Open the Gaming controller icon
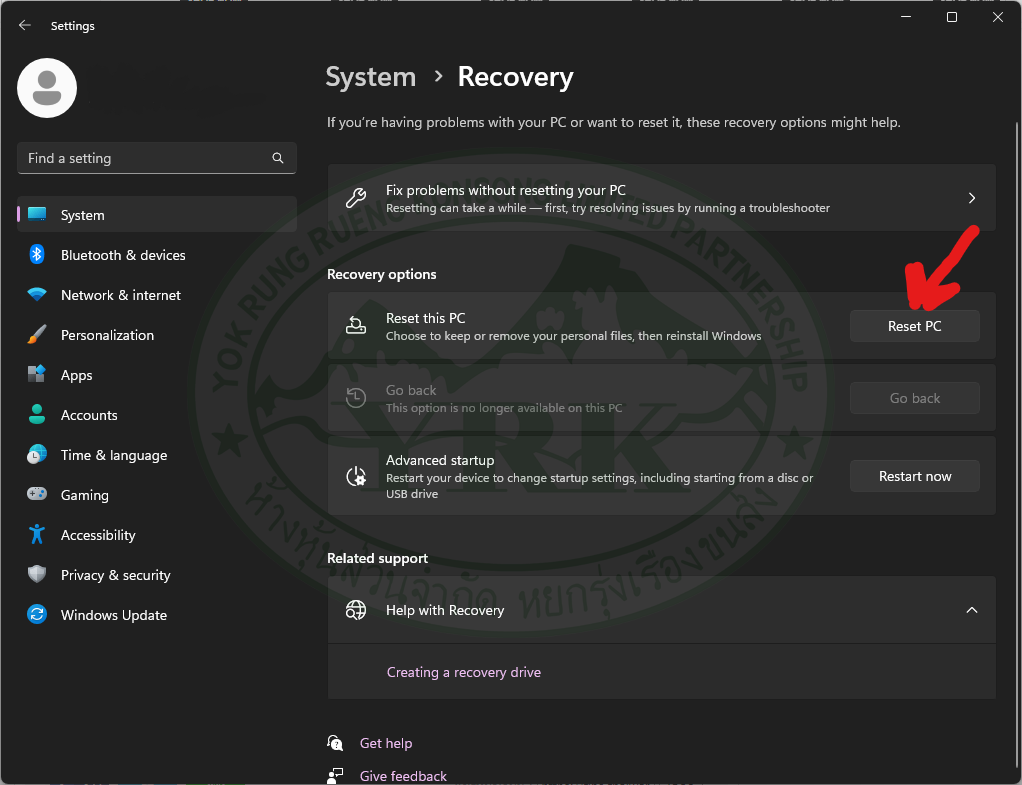Viewport: 1022px width, 785px height. click(x=37, y=494)
